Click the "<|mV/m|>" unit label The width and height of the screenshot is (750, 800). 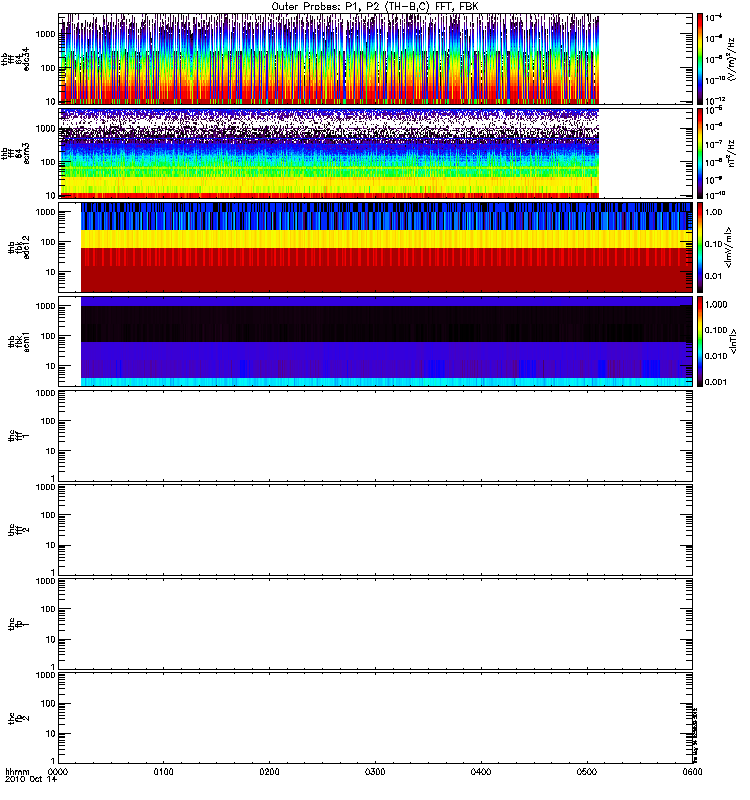[729, 247]
